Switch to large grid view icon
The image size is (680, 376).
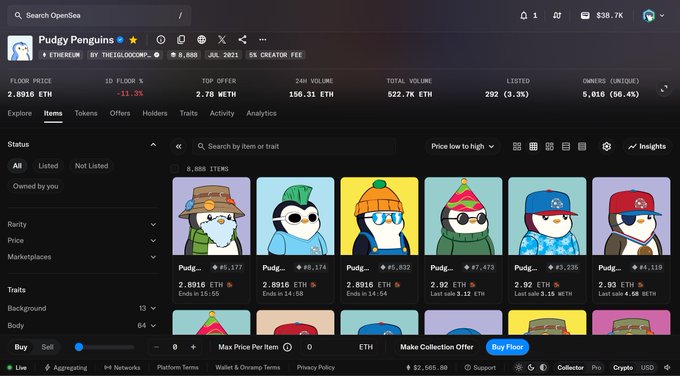point(517,147)
